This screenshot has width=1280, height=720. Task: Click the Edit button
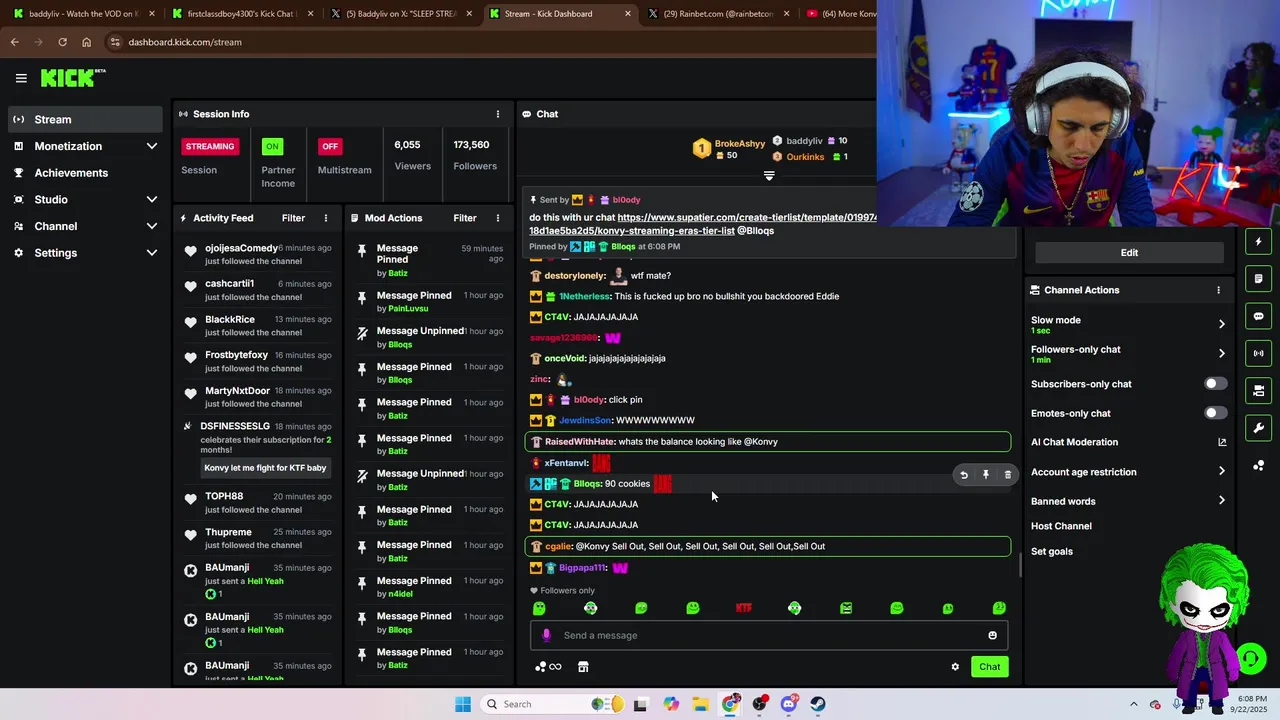[x=1129, y=253]
